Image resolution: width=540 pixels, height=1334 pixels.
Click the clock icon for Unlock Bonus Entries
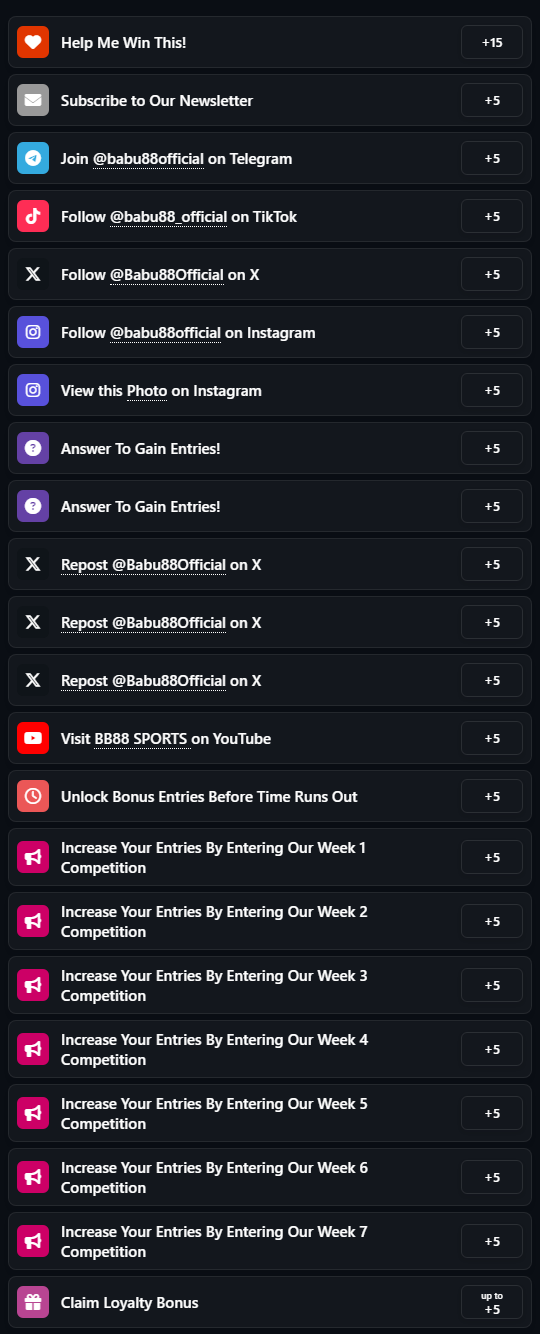(33, 796)
